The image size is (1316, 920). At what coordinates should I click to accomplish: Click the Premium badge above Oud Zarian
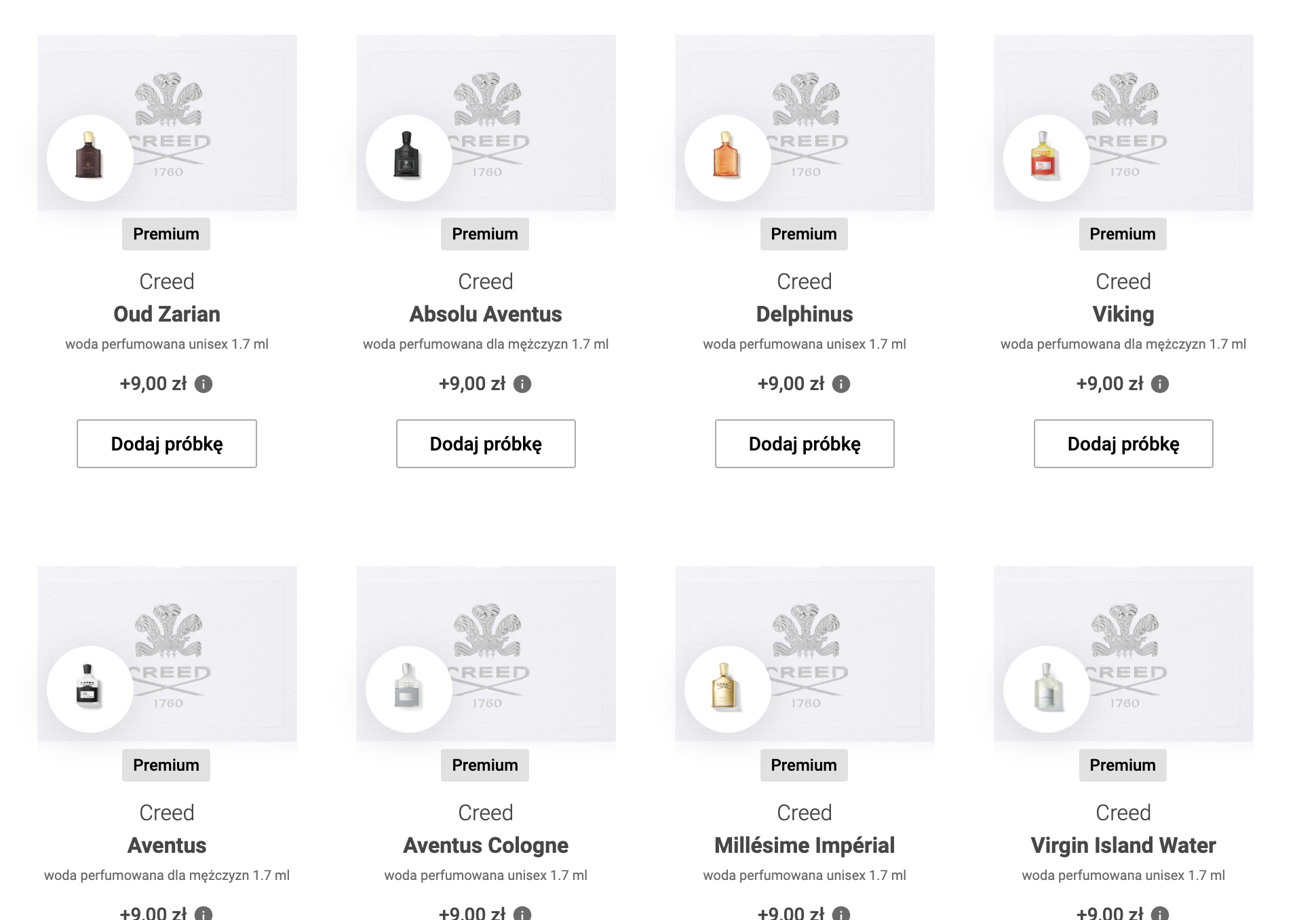pyautogui.click(x=166, y=234)
